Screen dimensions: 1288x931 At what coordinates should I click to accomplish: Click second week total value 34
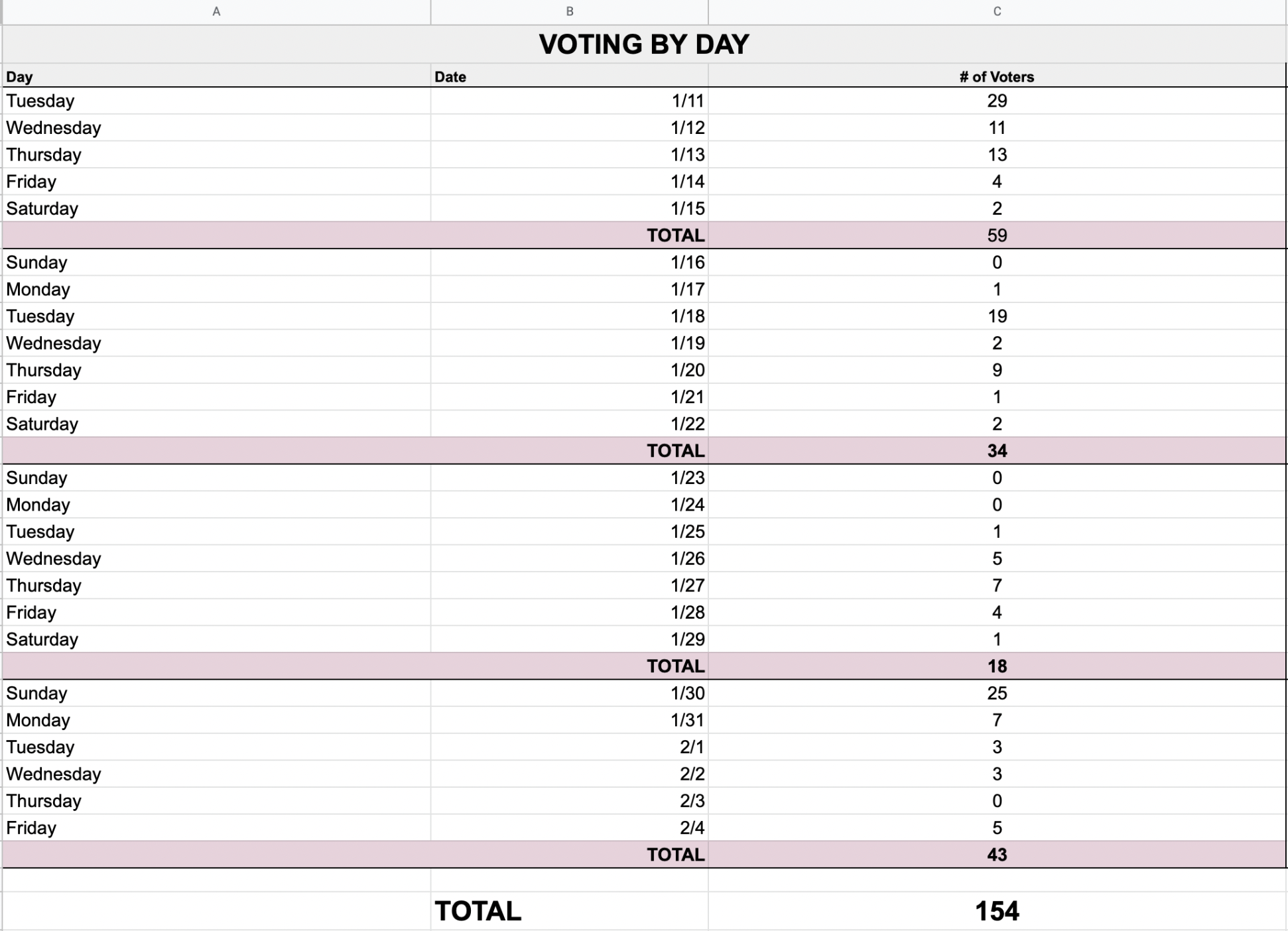[x=996, y=451]
